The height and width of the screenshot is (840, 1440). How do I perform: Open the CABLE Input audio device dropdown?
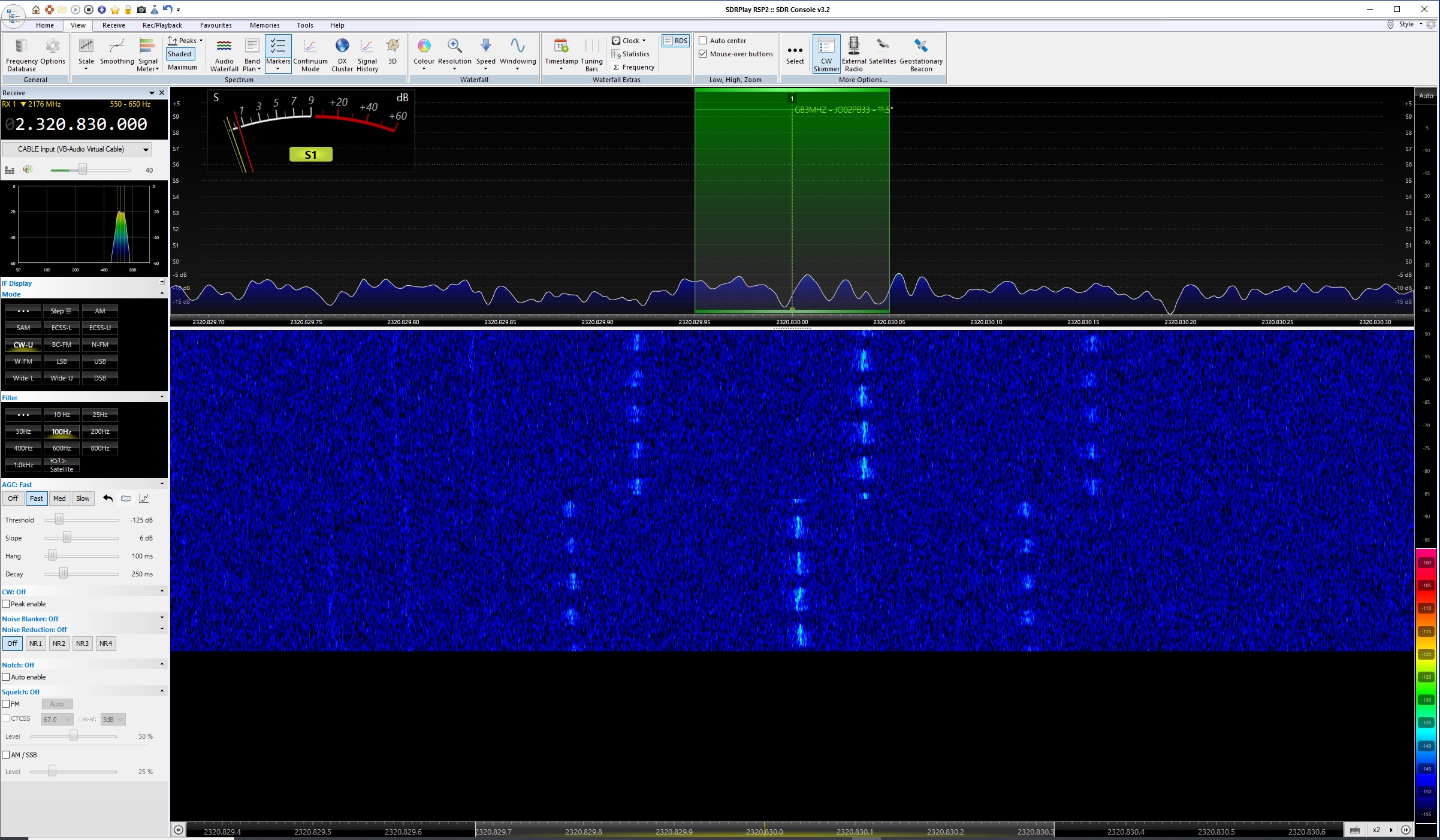click(146, 150)
